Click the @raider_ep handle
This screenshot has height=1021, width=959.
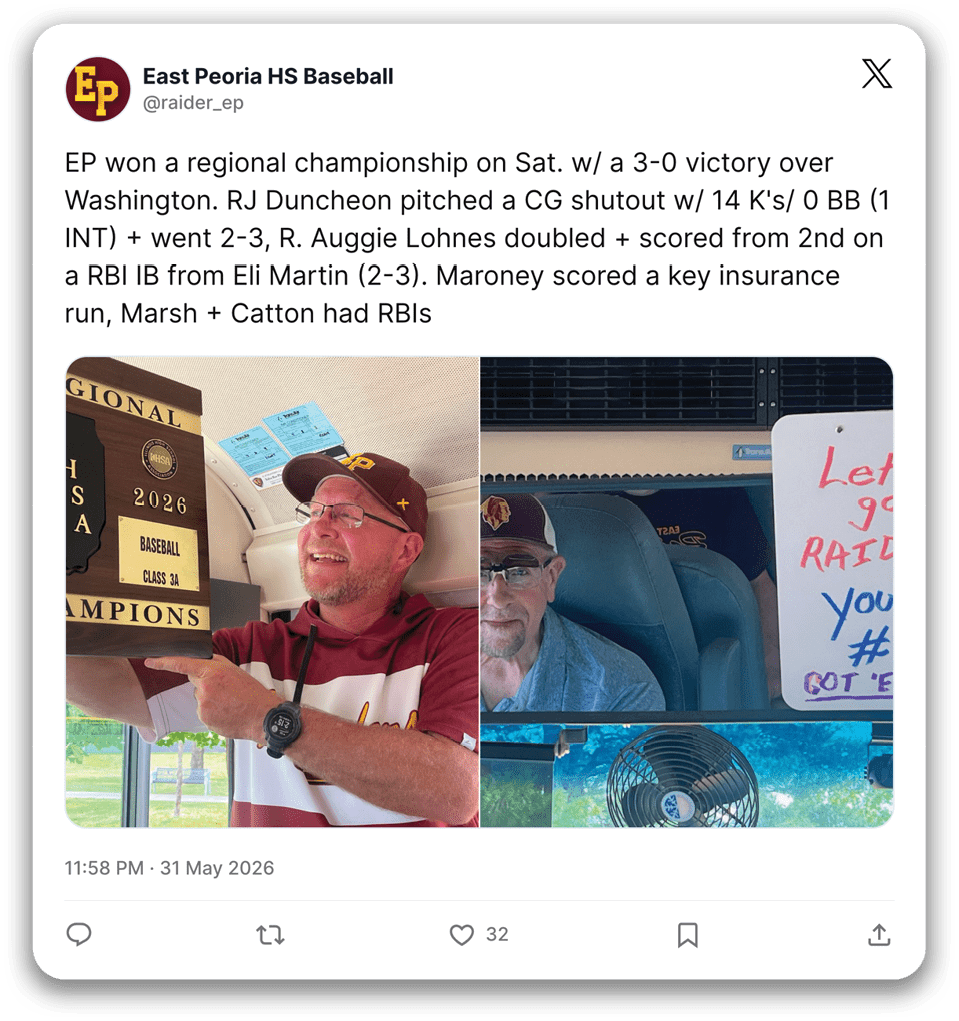pyautogui.click(x=193, y=103)
